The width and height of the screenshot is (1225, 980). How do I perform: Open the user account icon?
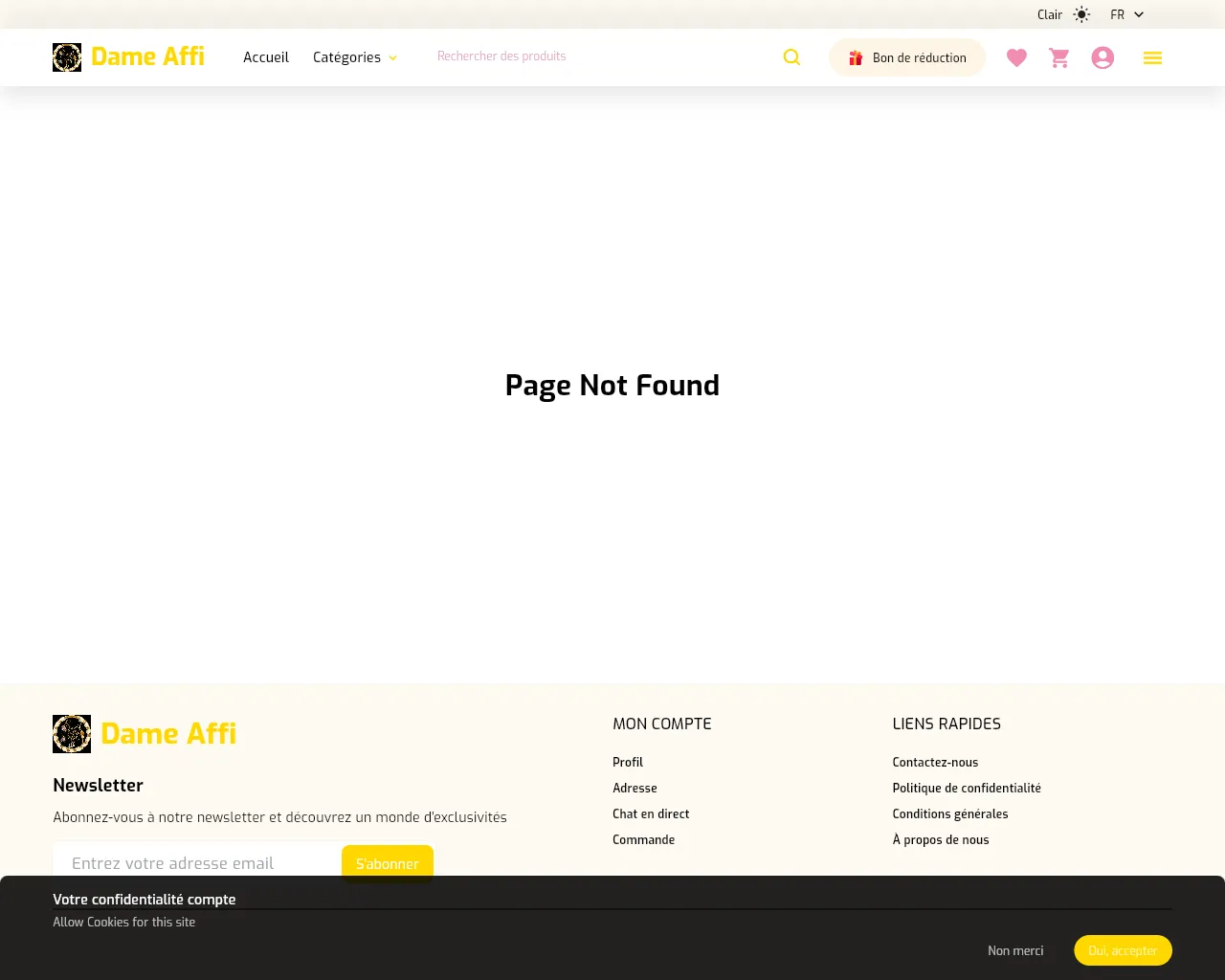point(1102,57)
